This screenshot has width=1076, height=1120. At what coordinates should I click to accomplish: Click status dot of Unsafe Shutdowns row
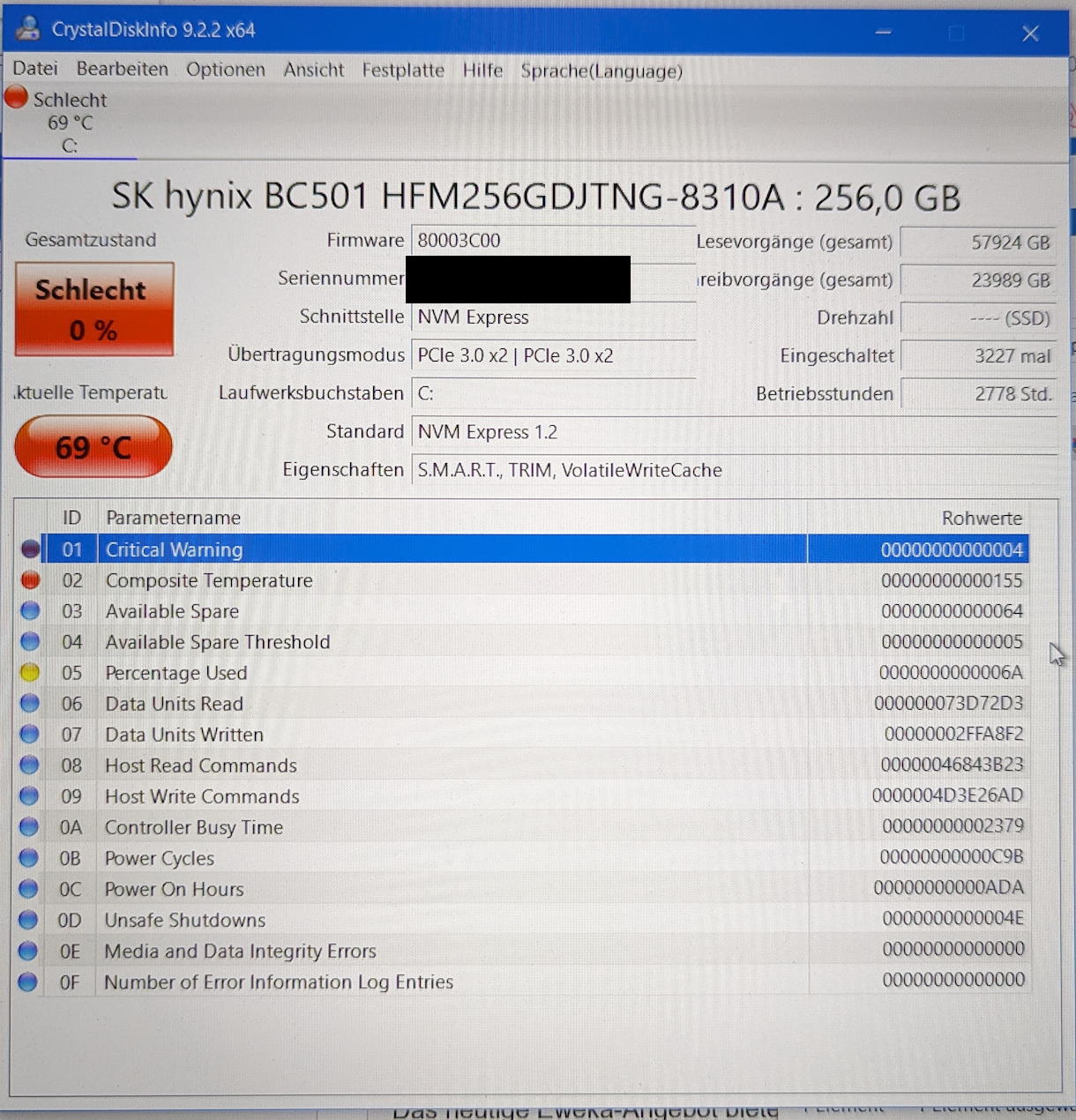28,920
